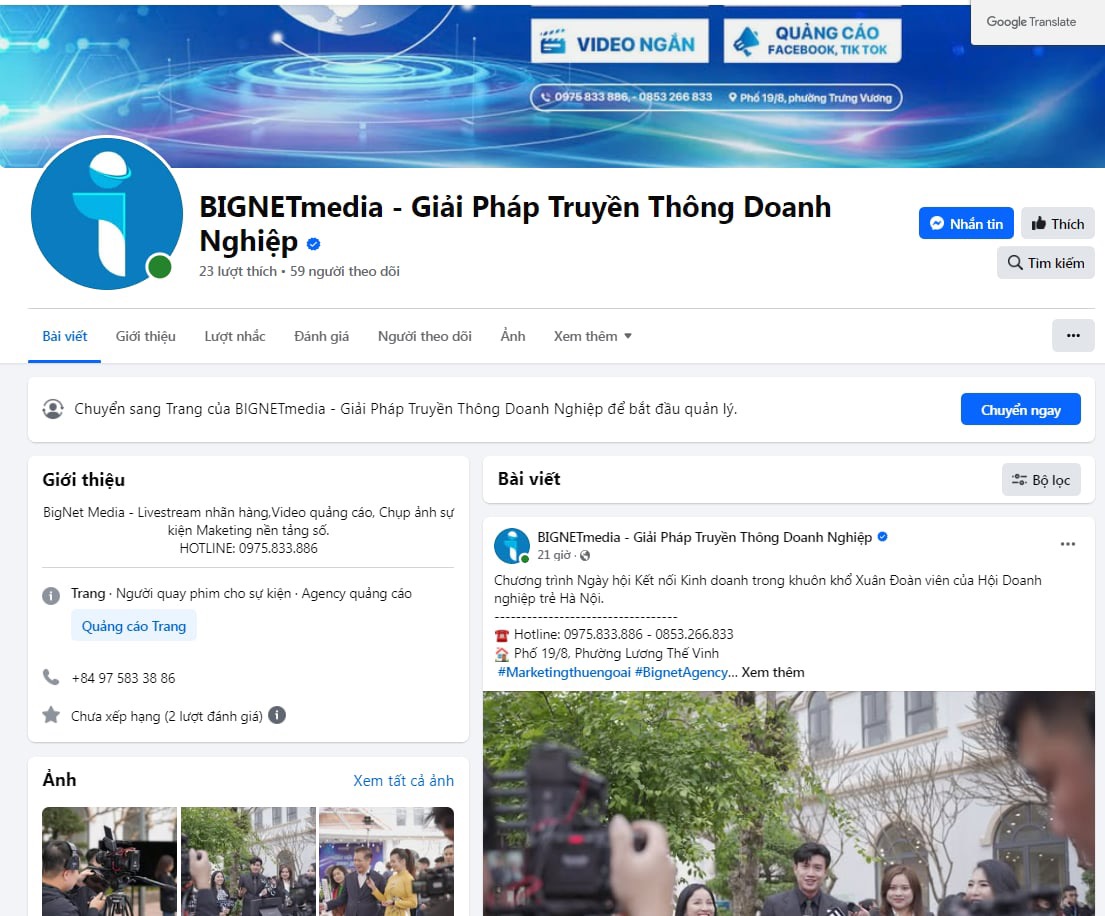Click the Chuyển ngay button

(x=1020, y=409)
